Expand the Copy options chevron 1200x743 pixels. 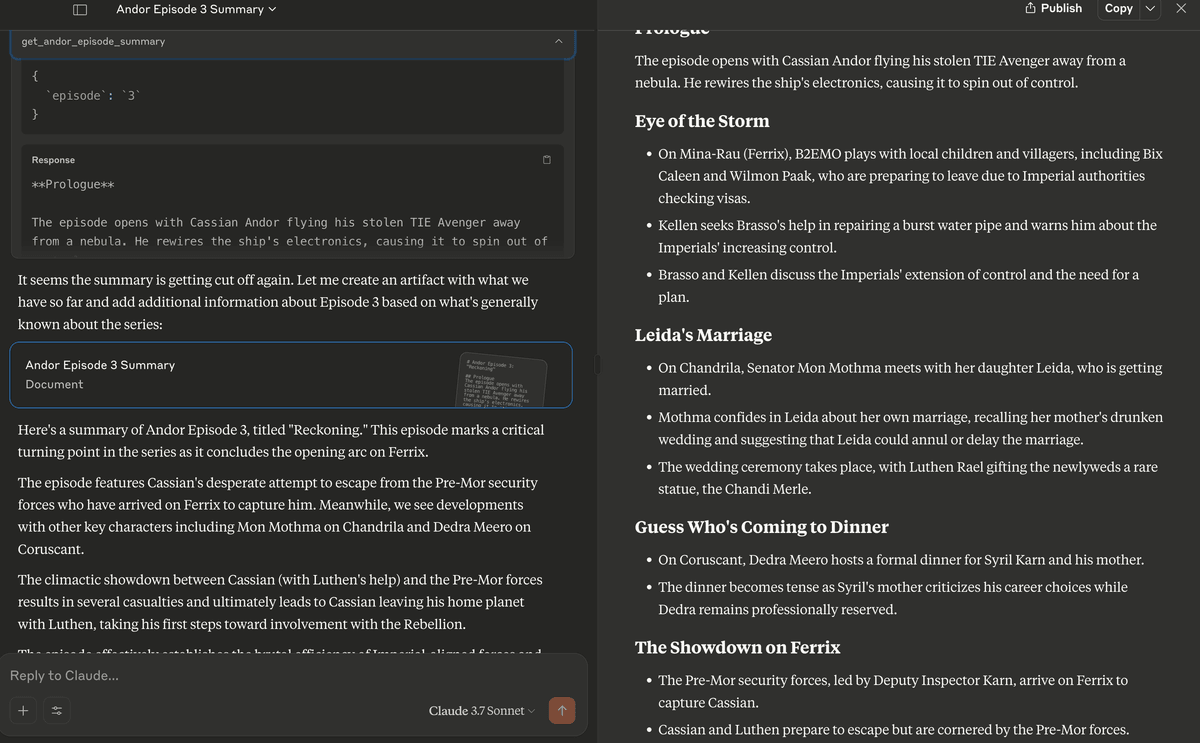1150,9
